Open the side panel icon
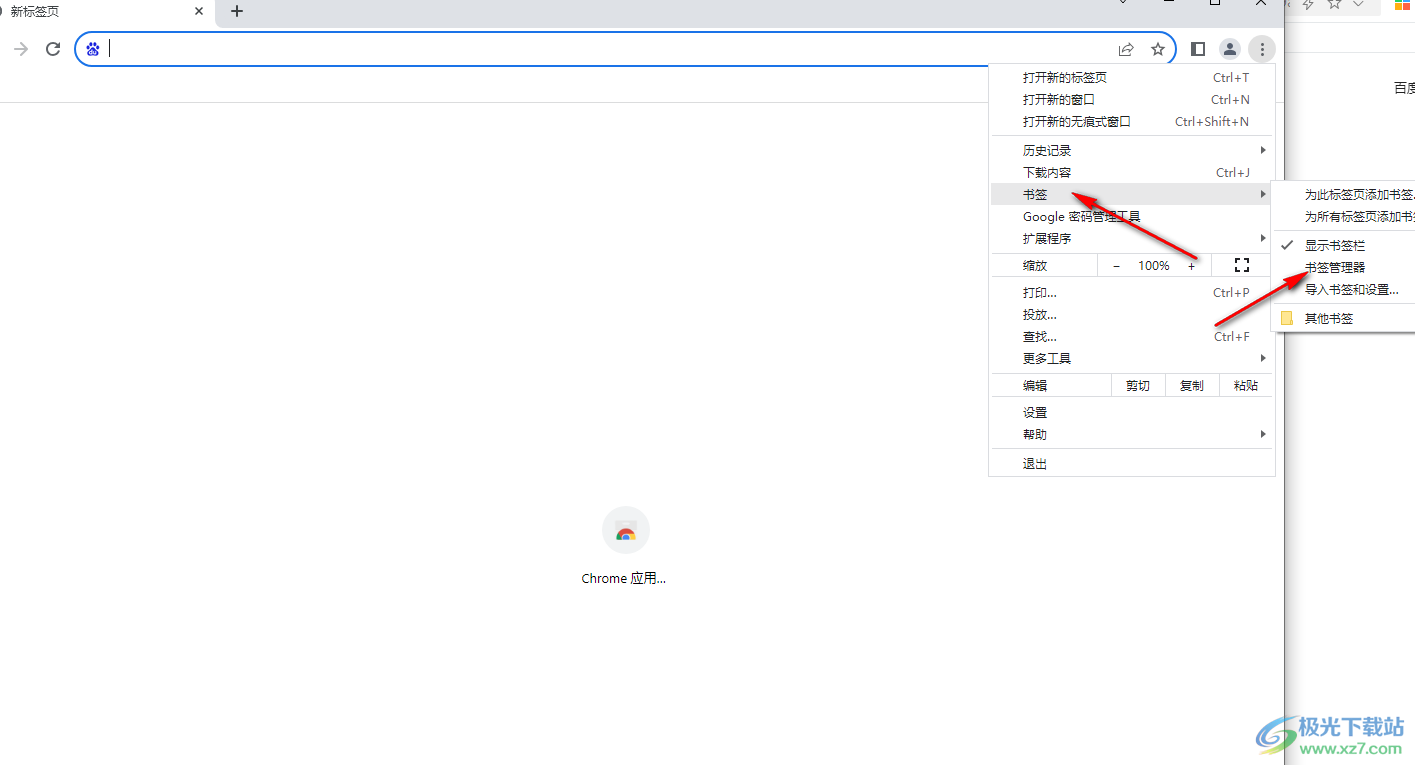1415x765 pixels. coord(1198,49)
